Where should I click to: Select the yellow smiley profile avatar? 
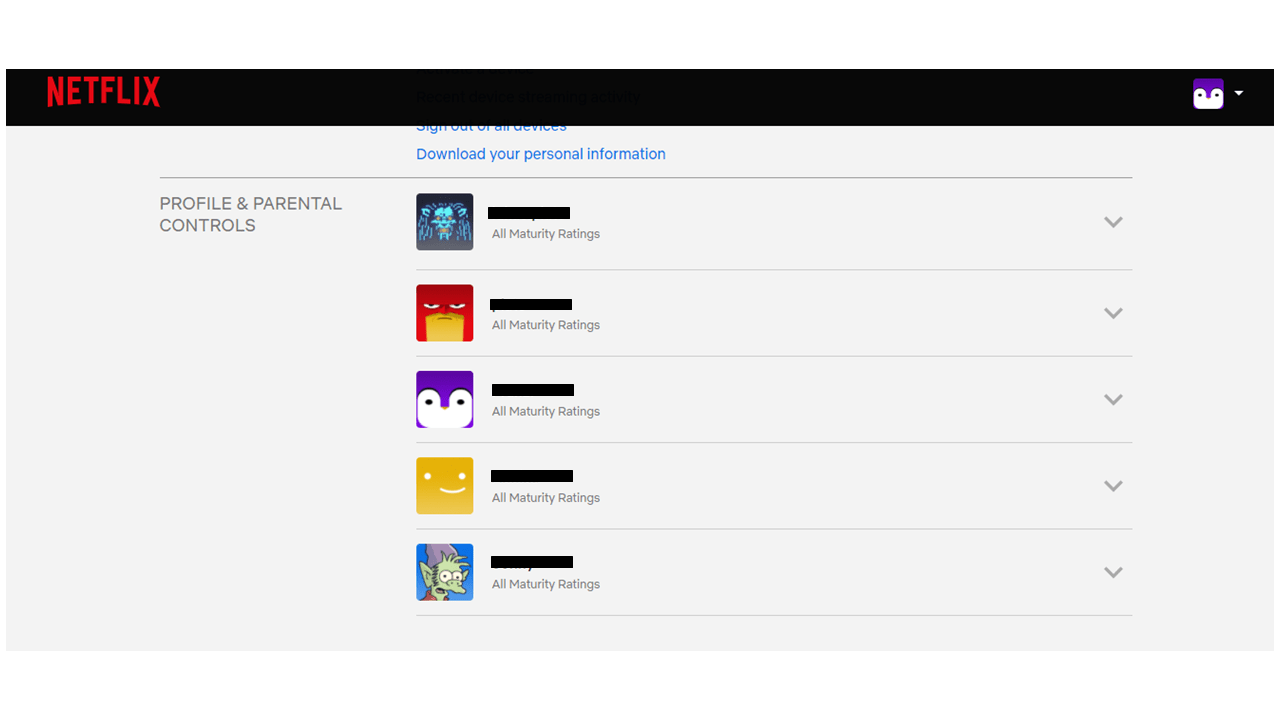pos(445,486)
